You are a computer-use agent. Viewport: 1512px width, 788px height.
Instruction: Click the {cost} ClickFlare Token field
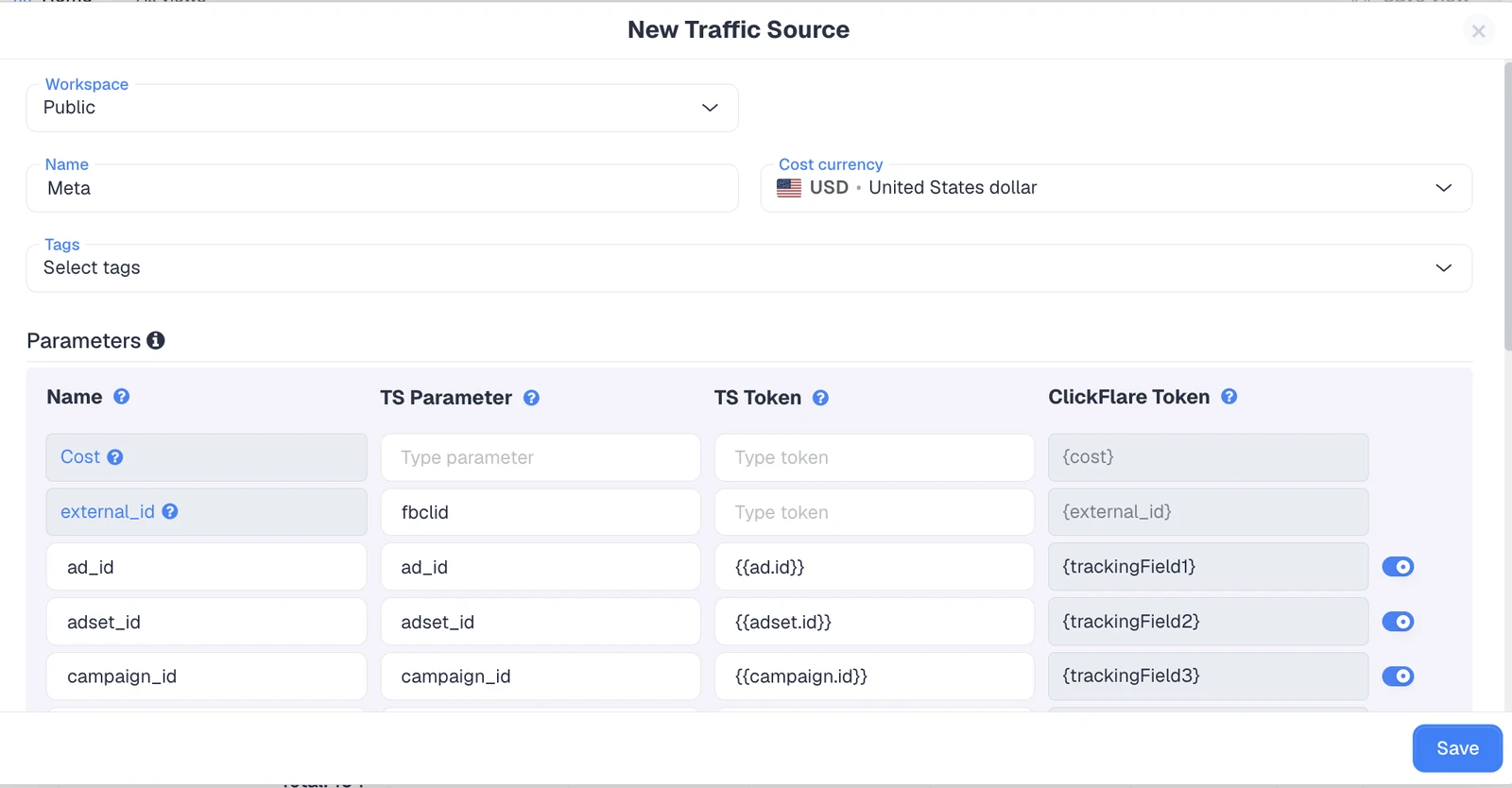pyautogui.click(x=1208, y=457)
